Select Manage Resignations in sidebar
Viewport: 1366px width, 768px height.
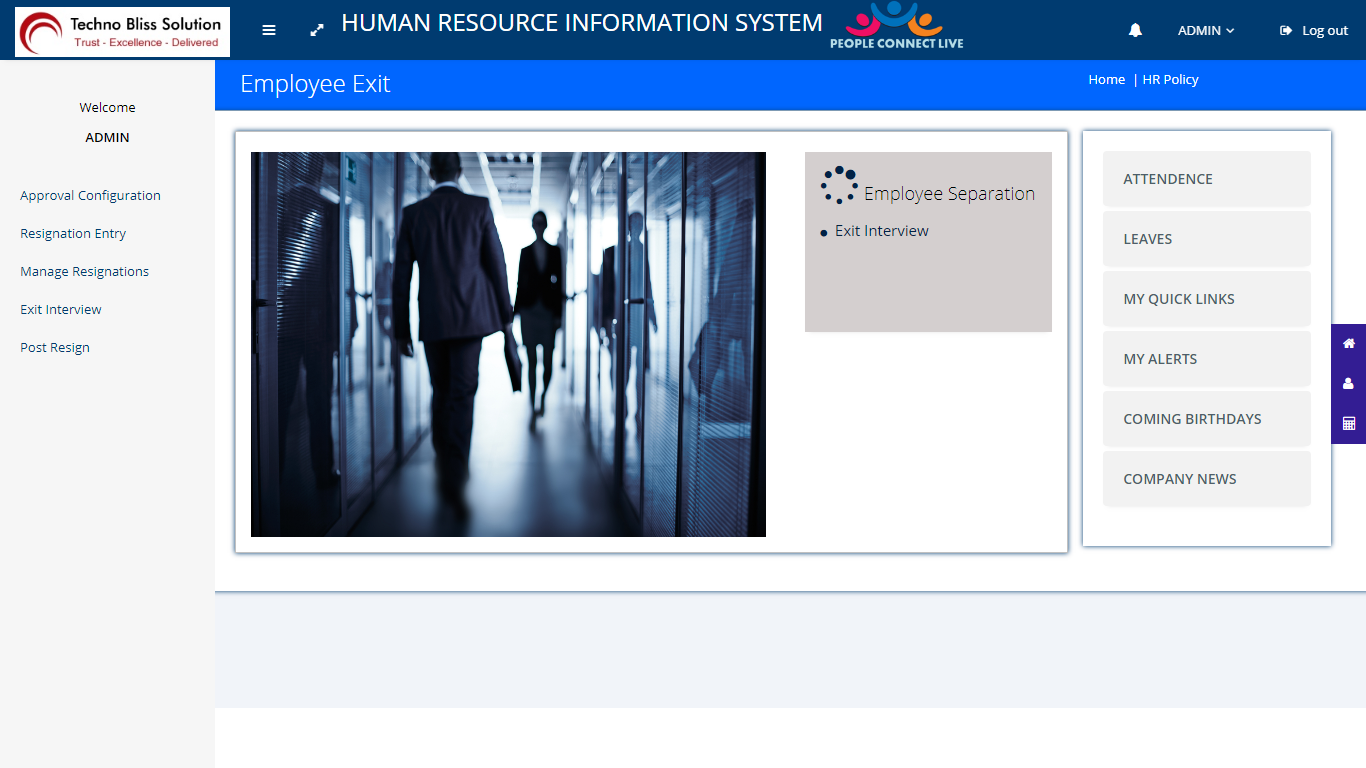pos(85,272)
